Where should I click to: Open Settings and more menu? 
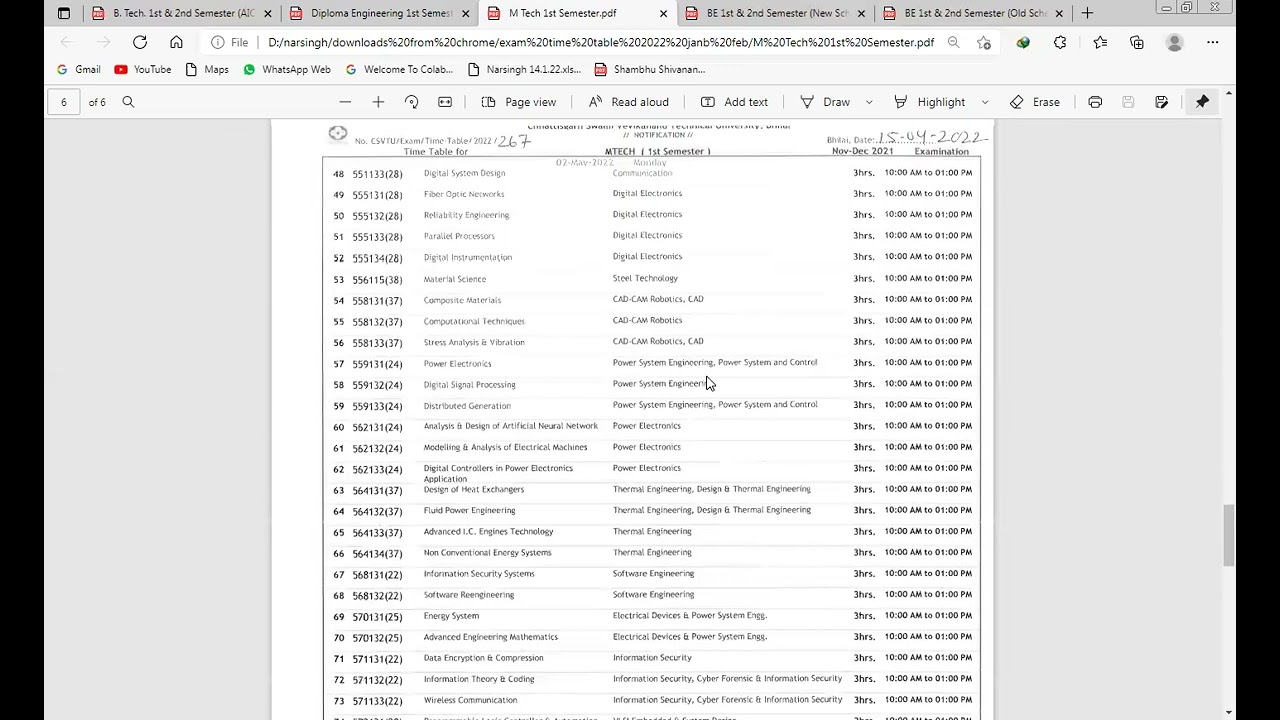pos(1212,42)
